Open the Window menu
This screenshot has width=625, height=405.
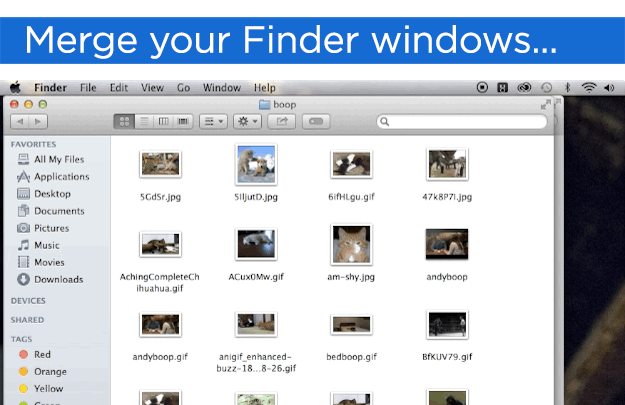pyautogui.click(x=222, y=87)
